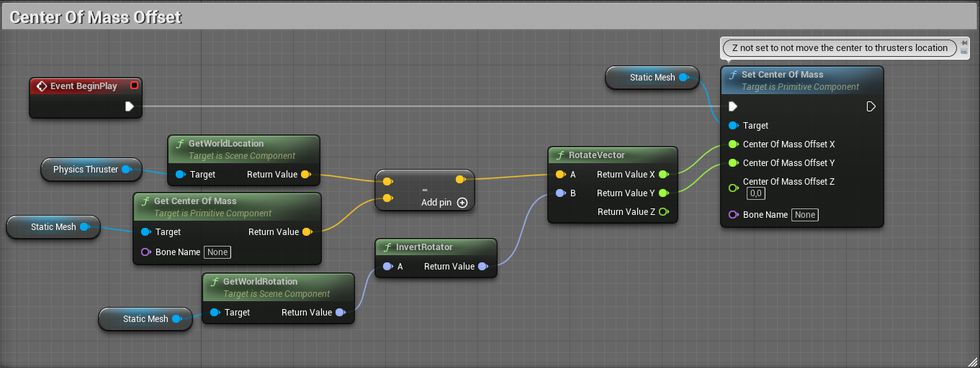The width and height of the screenshot is (980, 368).
Task: Click RotateVector B input pin
Action: 560,193
